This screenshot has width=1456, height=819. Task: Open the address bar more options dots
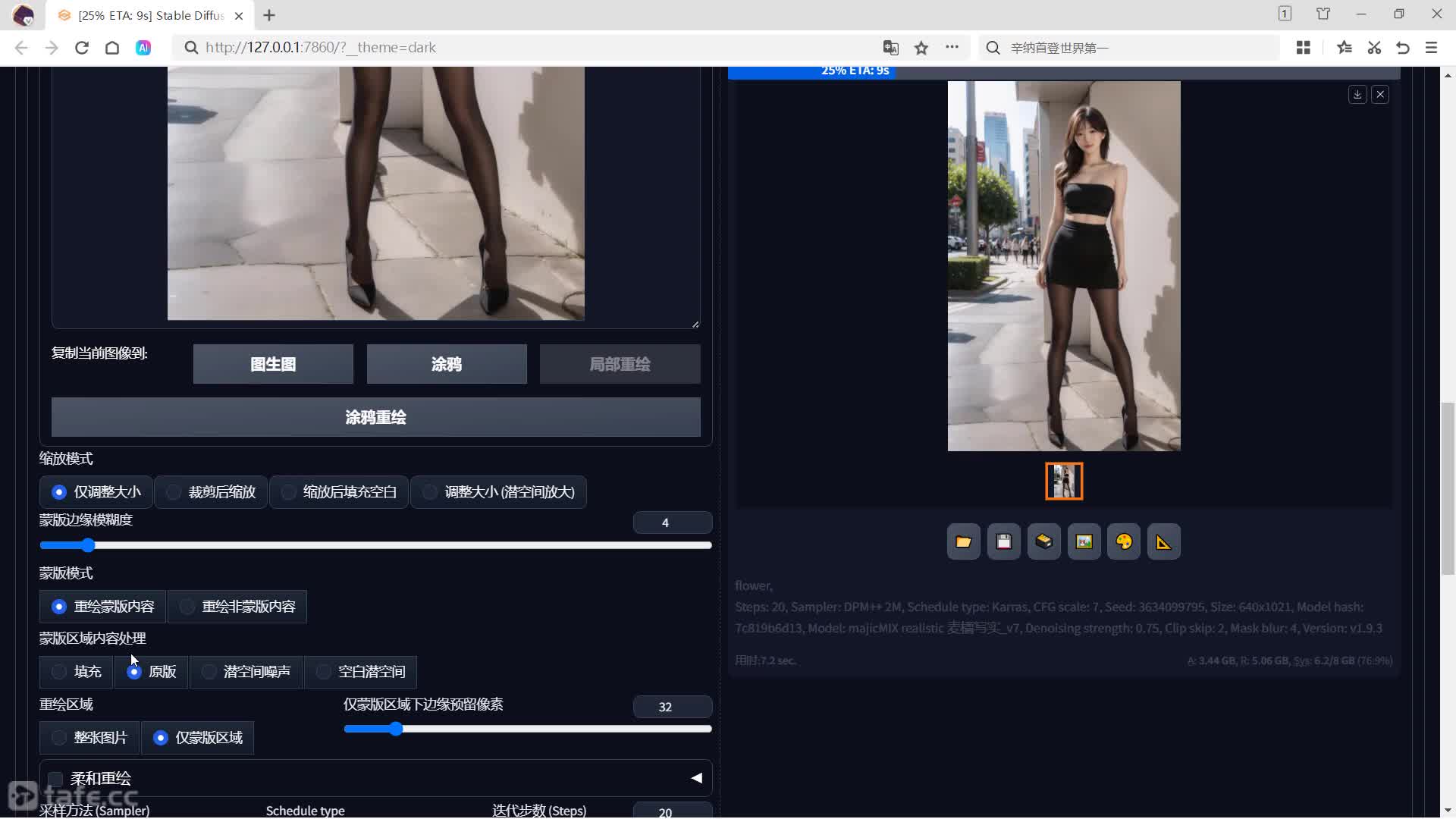point(952,48)
